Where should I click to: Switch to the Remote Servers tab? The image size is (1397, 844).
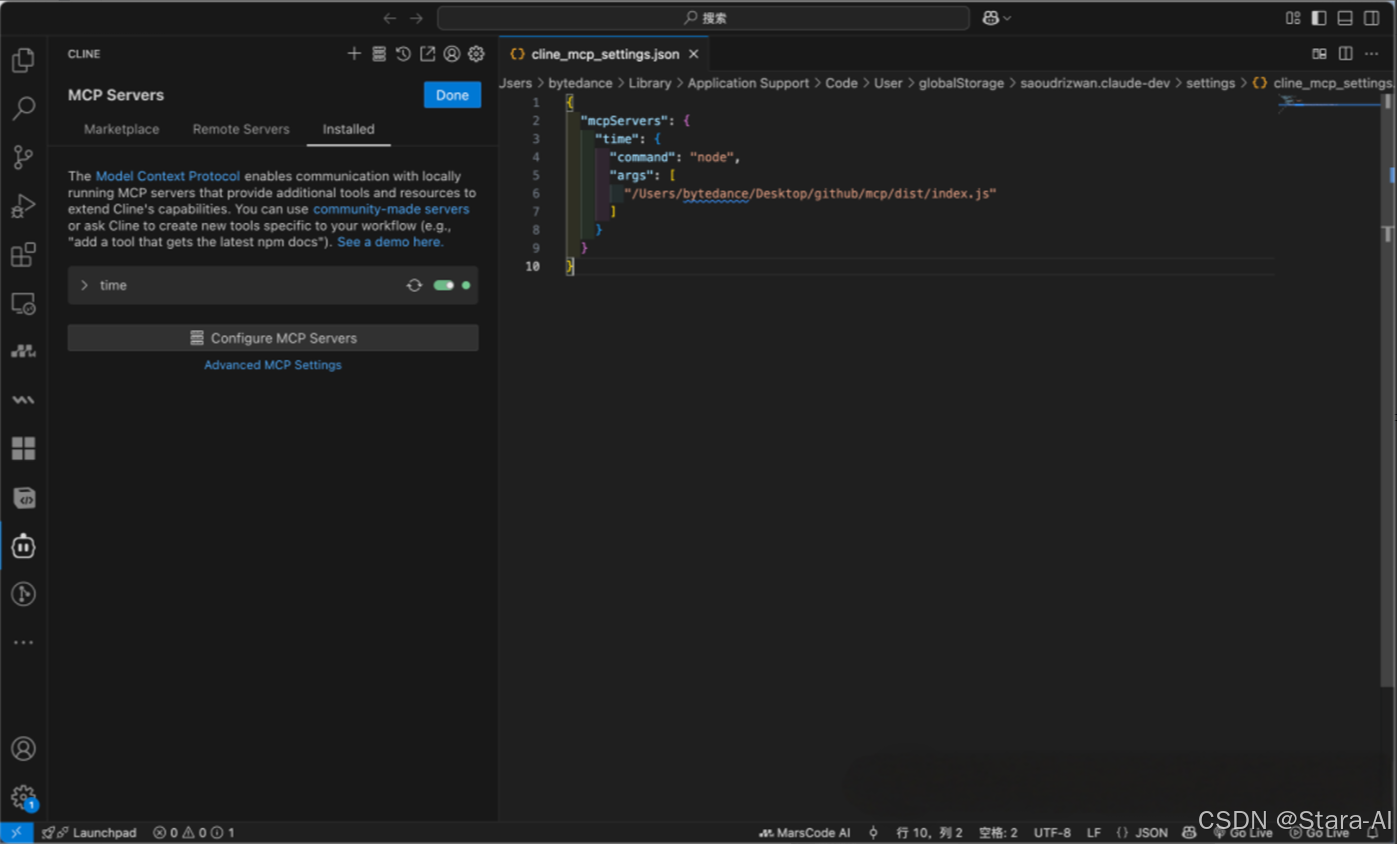pyautogui.click(x=241, y=129)
